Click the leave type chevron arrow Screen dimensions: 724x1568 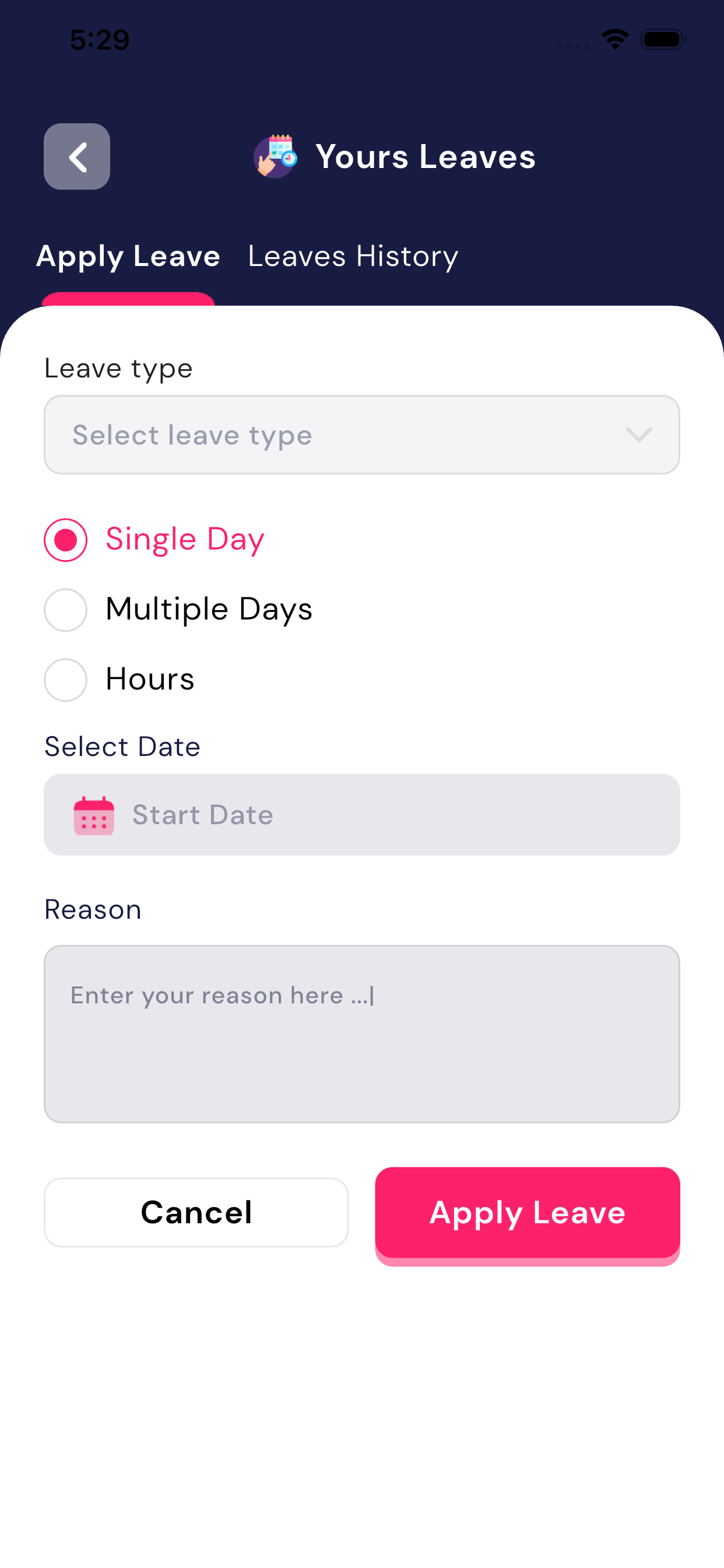point(638,435)
